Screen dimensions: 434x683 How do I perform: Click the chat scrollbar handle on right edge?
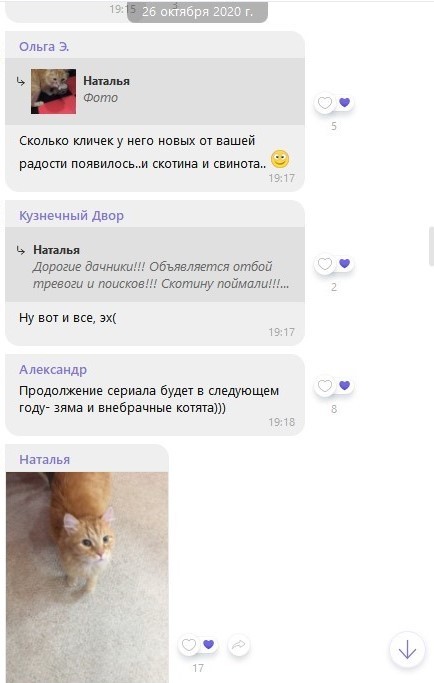coord(431,246)
